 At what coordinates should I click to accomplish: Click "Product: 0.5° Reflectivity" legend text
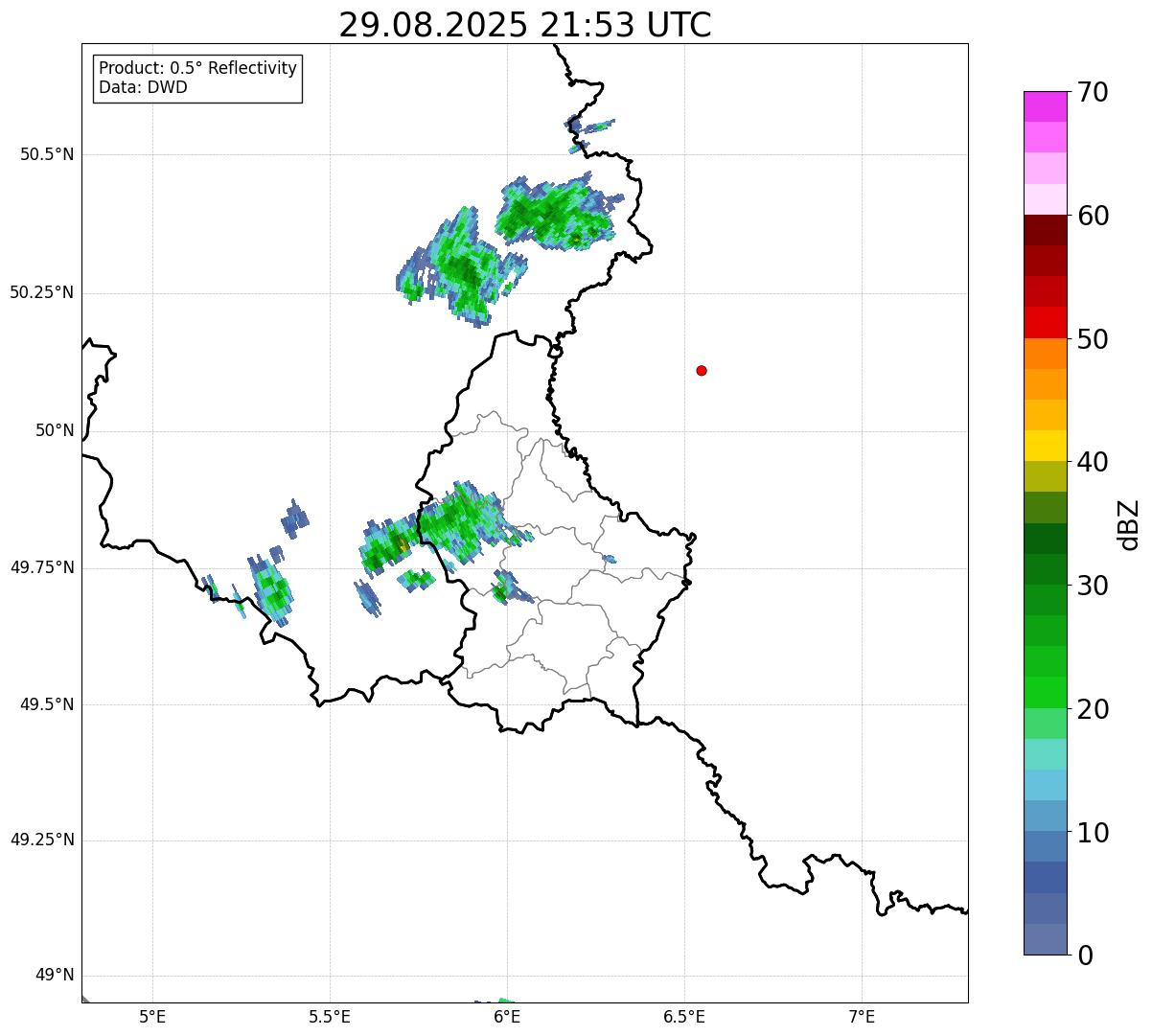click(x=197, y=69)
